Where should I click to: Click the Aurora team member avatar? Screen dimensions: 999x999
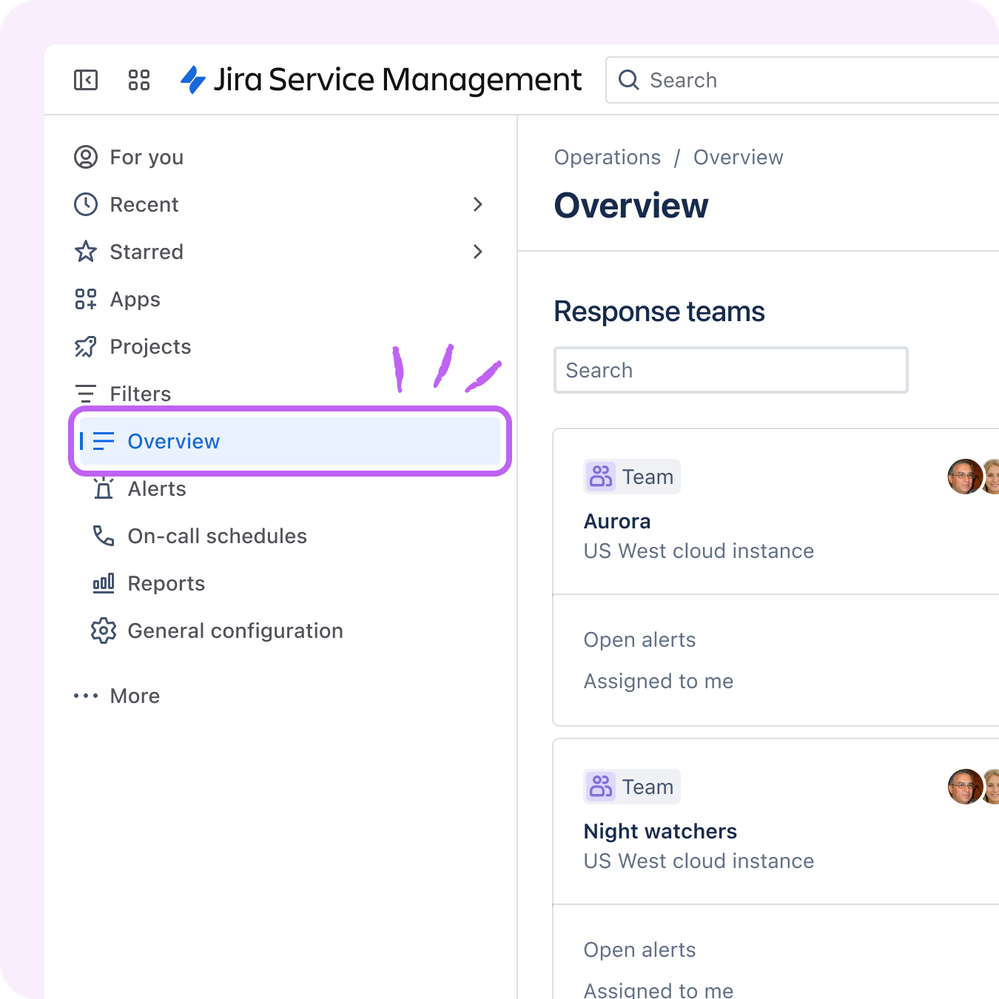pos(965,477)
